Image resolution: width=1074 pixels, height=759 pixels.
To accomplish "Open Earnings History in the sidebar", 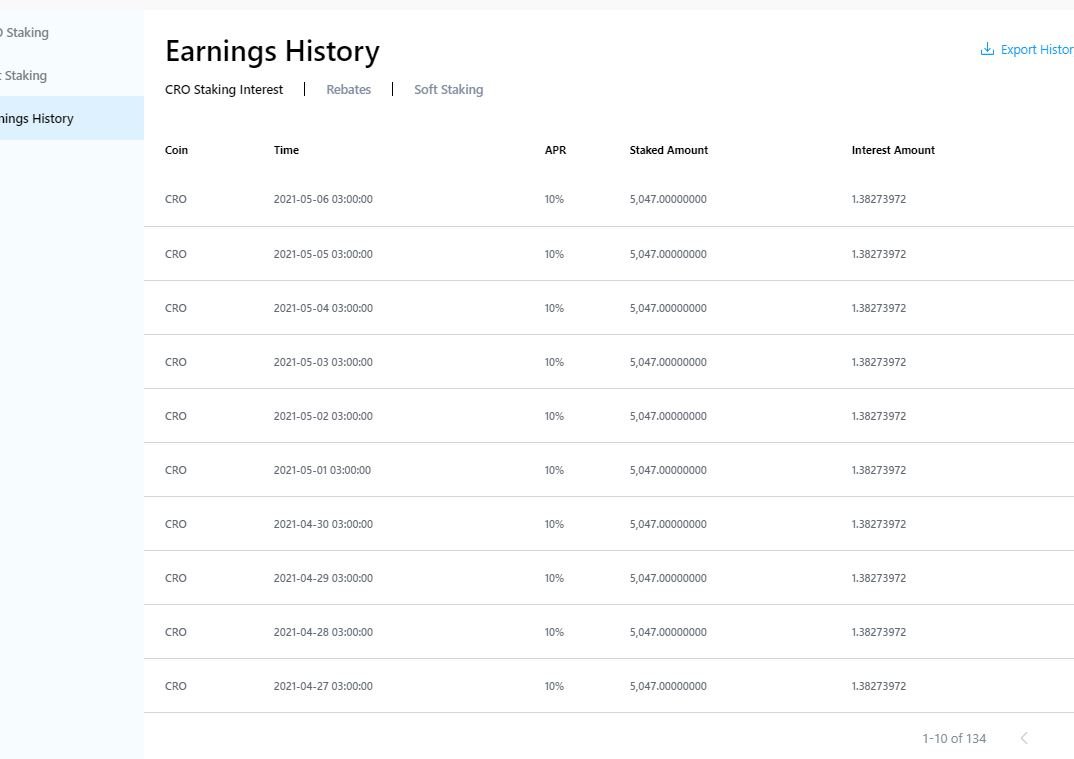I will tap(72, 118).
